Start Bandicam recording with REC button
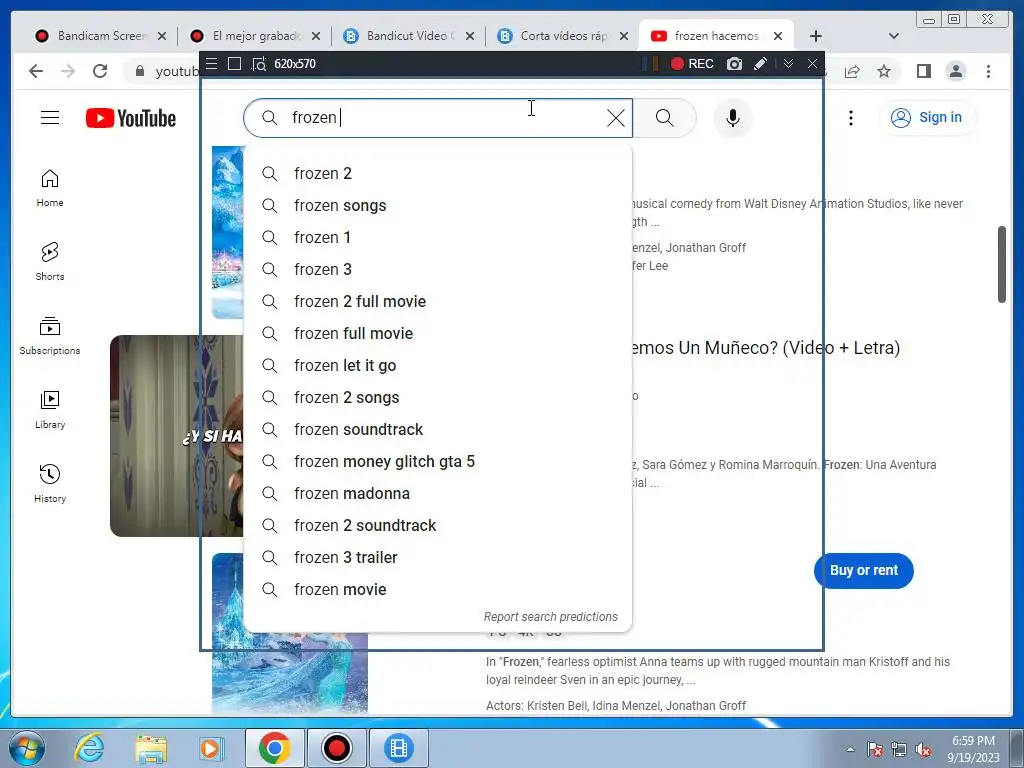Screen dimensions: 1024x768 (x=692, y=64)
